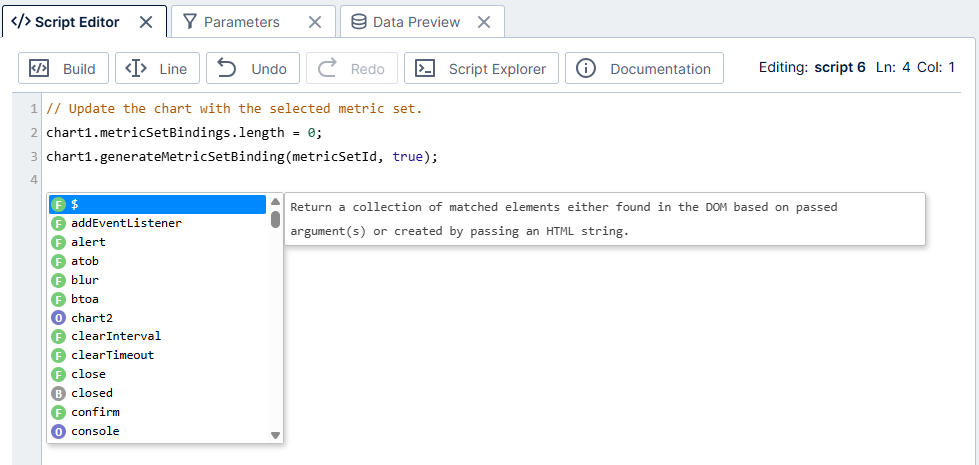
Task: Click the O icon beside console
Action: tap(58, 431)
